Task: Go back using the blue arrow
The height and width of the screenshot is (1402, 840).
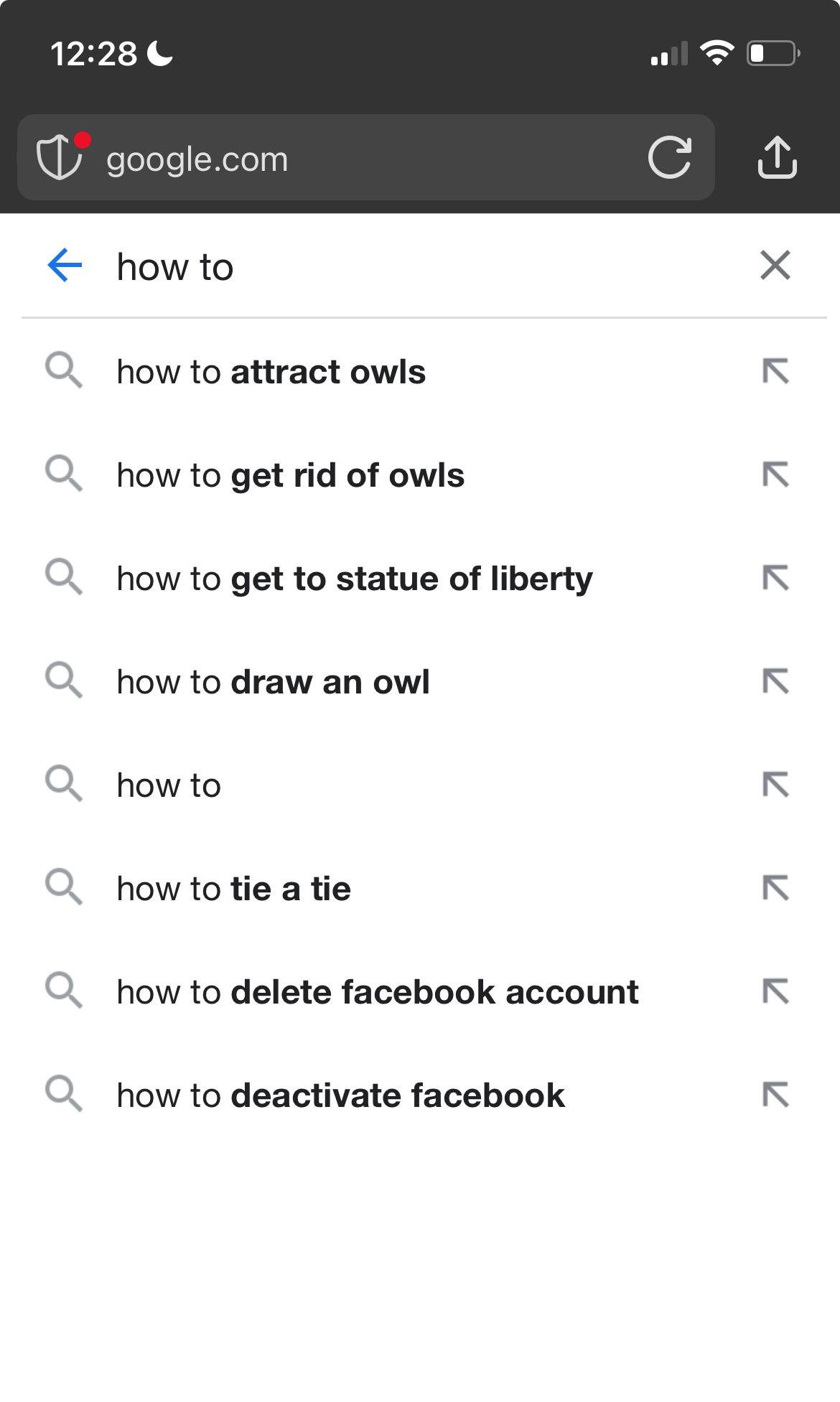Action: coord(65,266)
